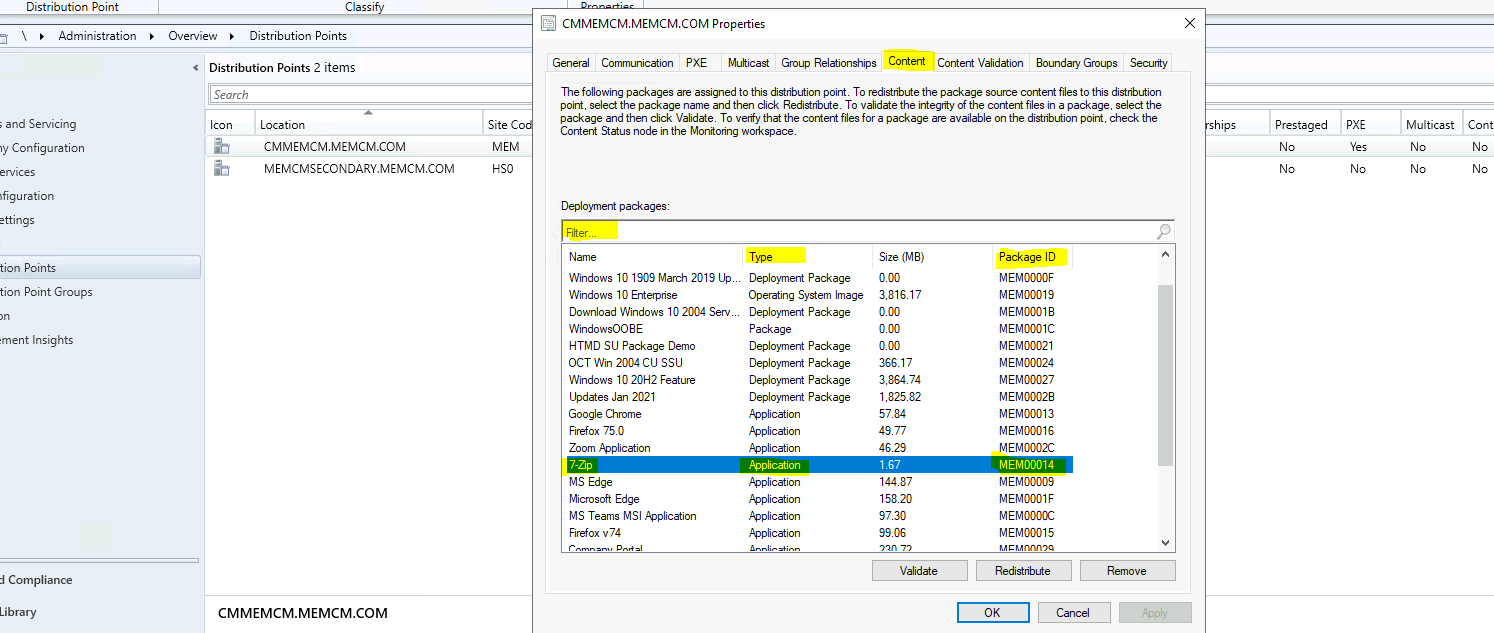Click the scrollbar up arrow in package list
The width and height of the screenshot is (1494, 633).
[1164, 257]
